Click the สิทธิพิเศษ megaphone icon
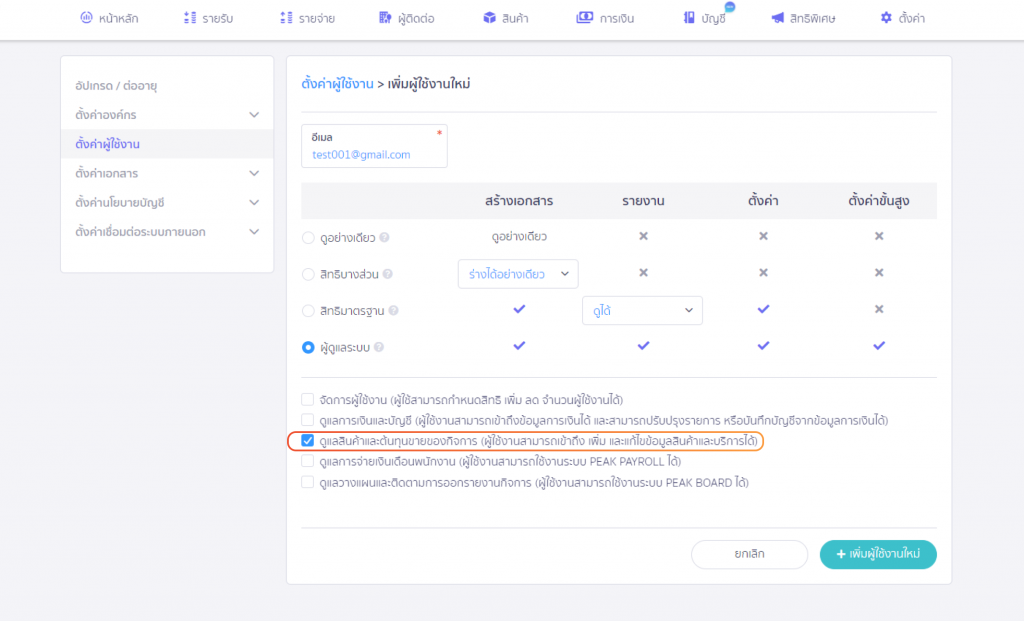Viewport: 1024px width, 621px height. pyautogui.click(x=777, y=18)
